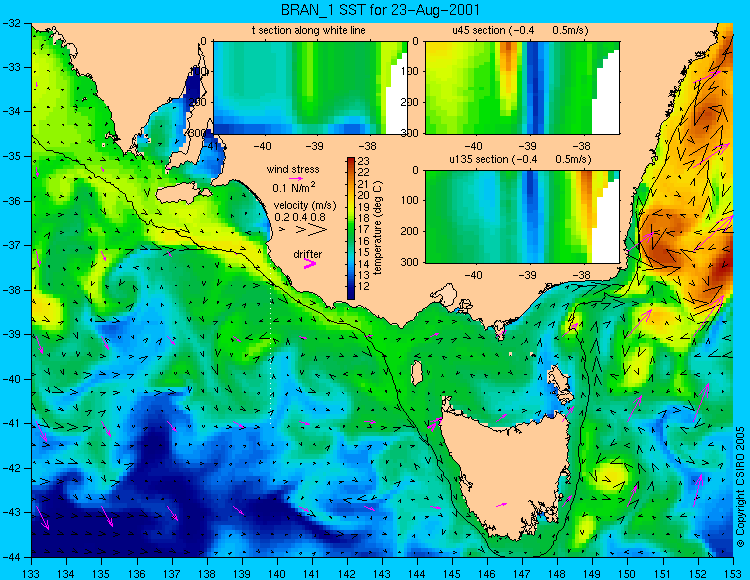Screen dimensions: 750x580
Task: Click the -32 latitude label
Action: 11,23
